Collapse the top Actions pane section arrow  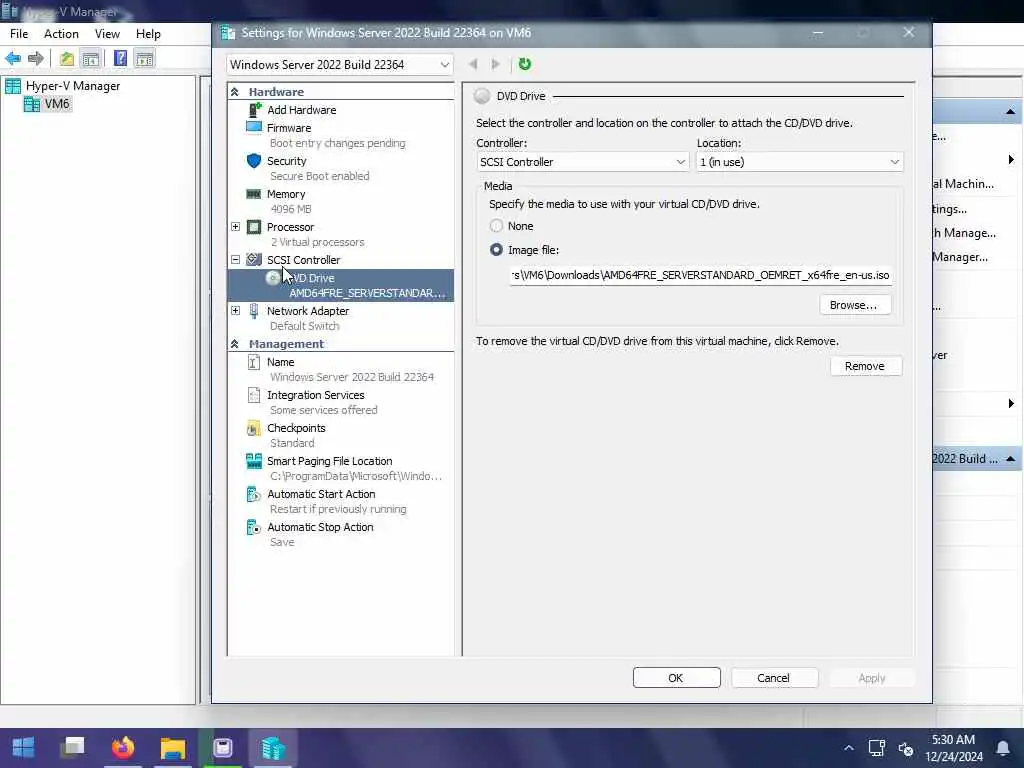1010,112
